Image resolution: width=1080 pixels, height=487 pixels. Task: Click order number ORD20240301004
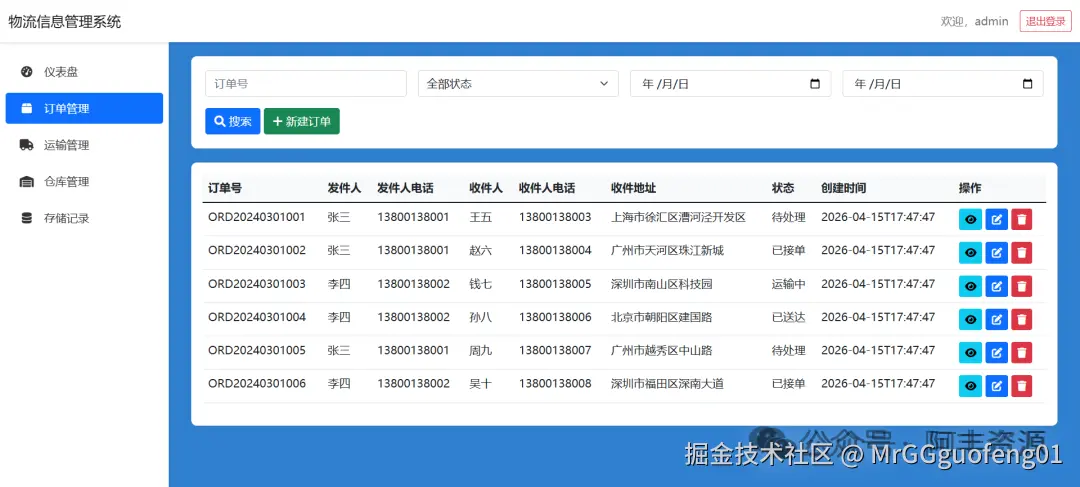coord(257,317)
